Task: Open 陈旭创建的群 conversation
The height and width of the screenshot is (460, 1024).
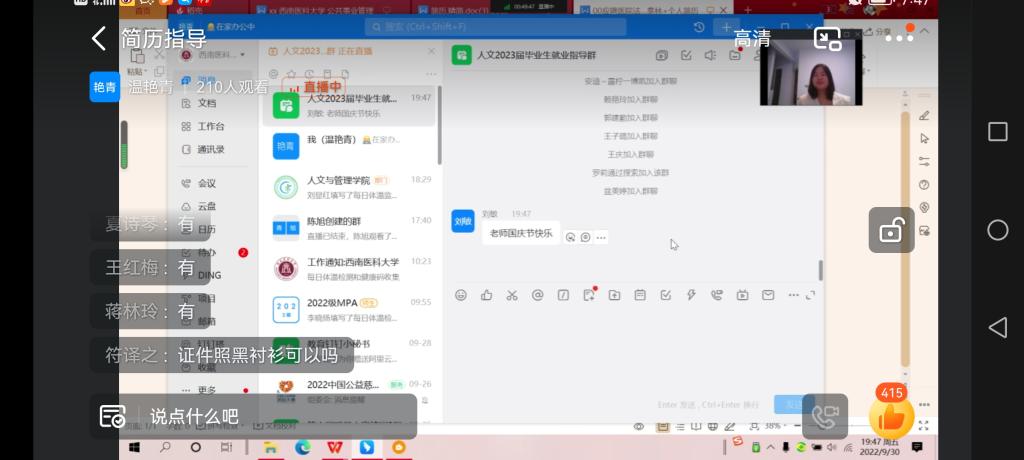Action: [349, 228]
